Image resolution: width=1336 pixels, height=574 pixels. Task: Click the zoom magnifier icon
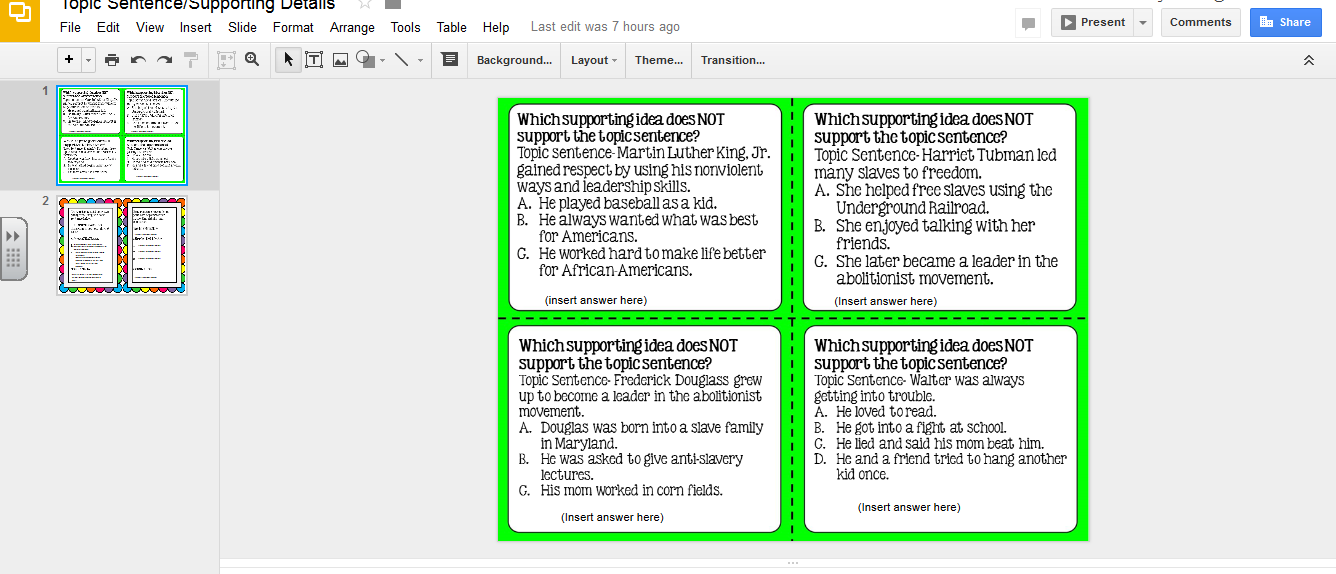coord(252,60)
